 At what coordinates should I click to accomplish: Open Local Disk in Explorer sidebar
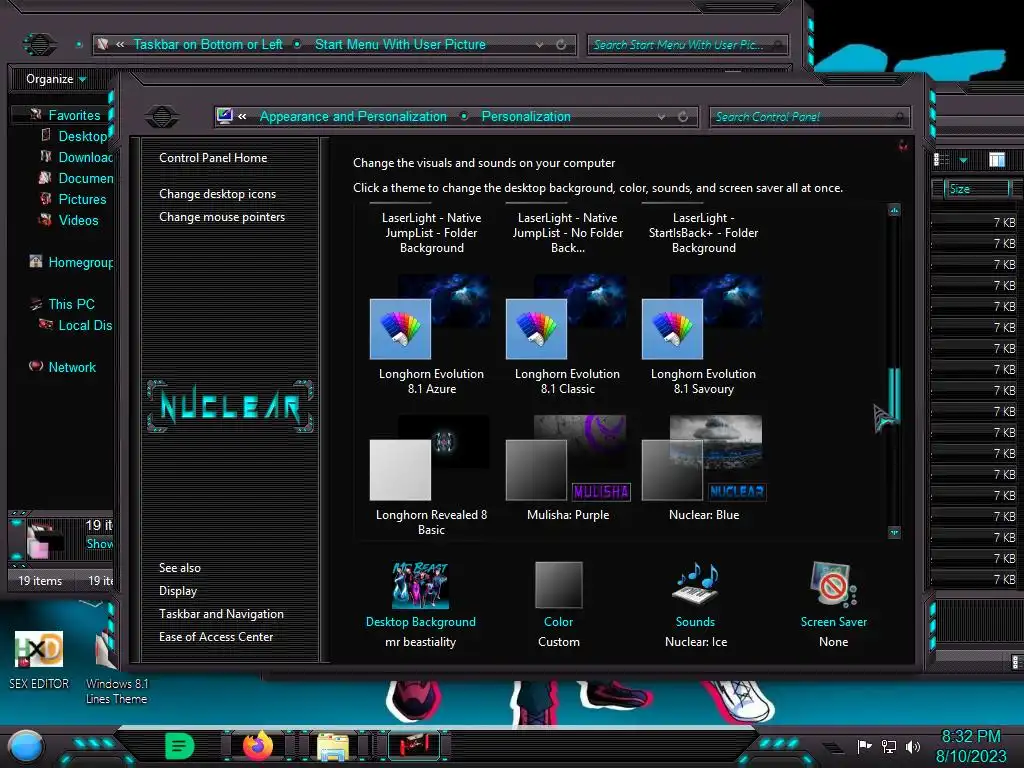[85, 325]
